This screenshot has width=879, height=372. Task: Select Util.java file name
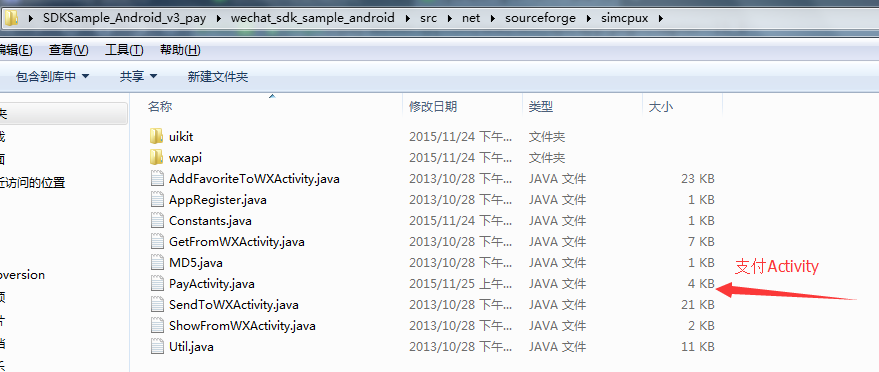click(191, 347)
